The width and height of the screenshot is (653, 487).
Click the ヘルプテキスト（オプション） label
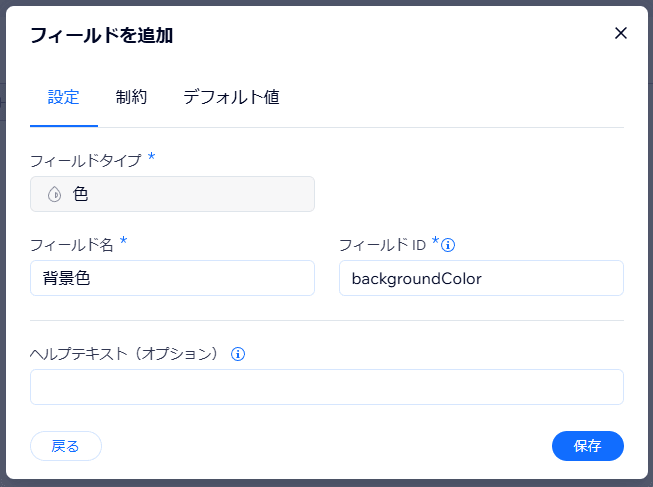tap(124, 354)
